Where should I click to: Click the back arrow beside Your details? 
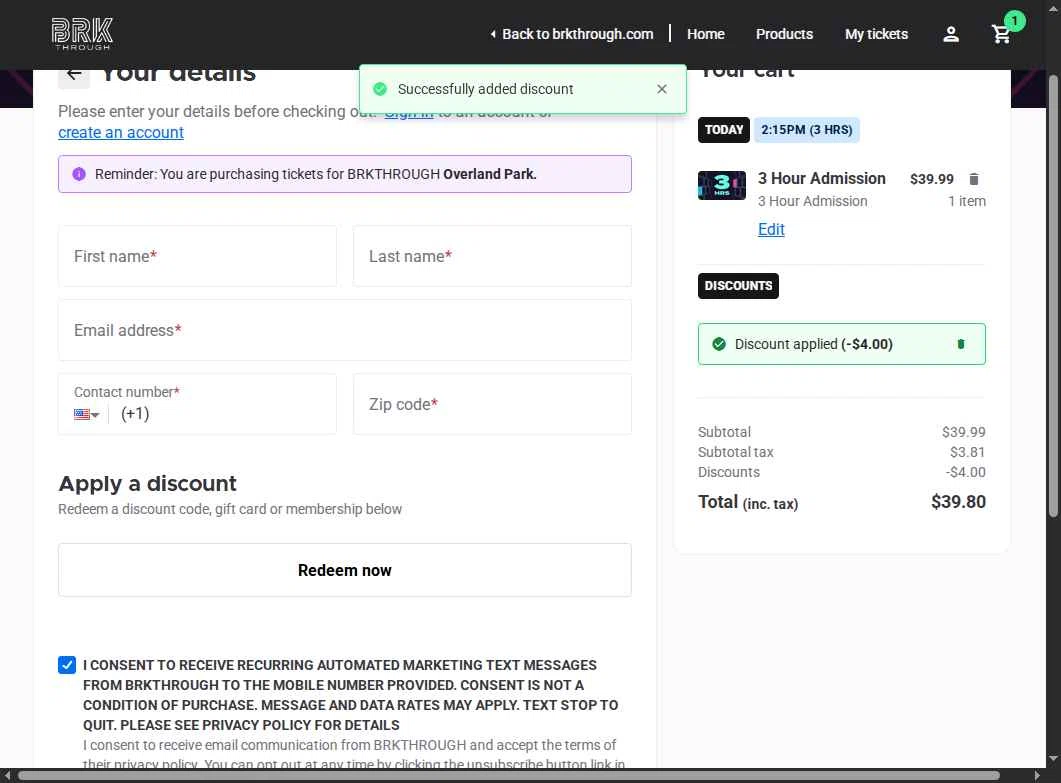(x=74, y=75)
